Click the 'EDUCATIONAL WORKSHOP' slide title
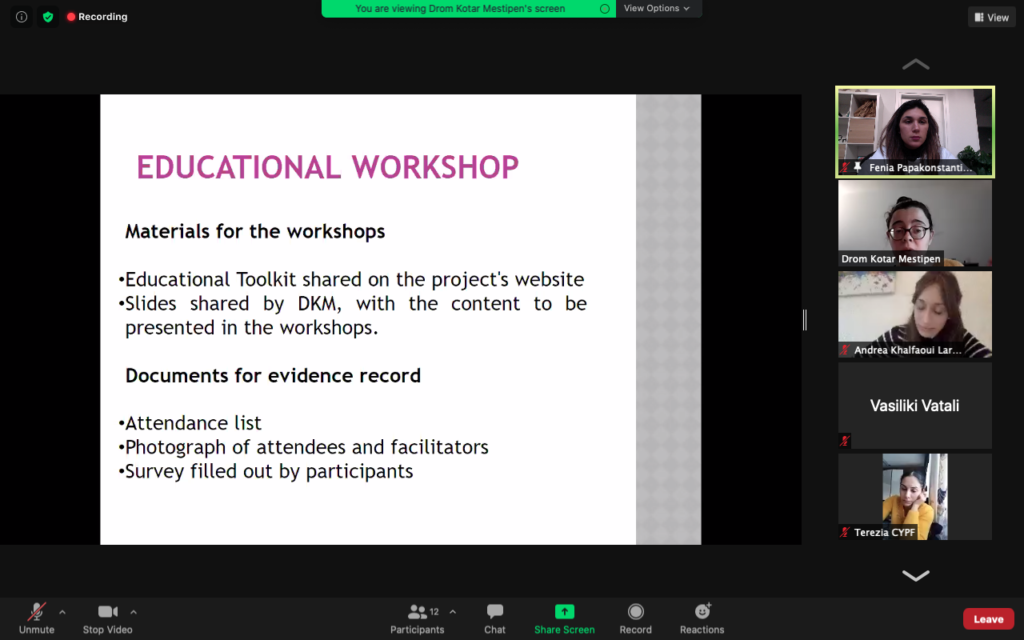Screen dimensions: 1024x640 328,167
